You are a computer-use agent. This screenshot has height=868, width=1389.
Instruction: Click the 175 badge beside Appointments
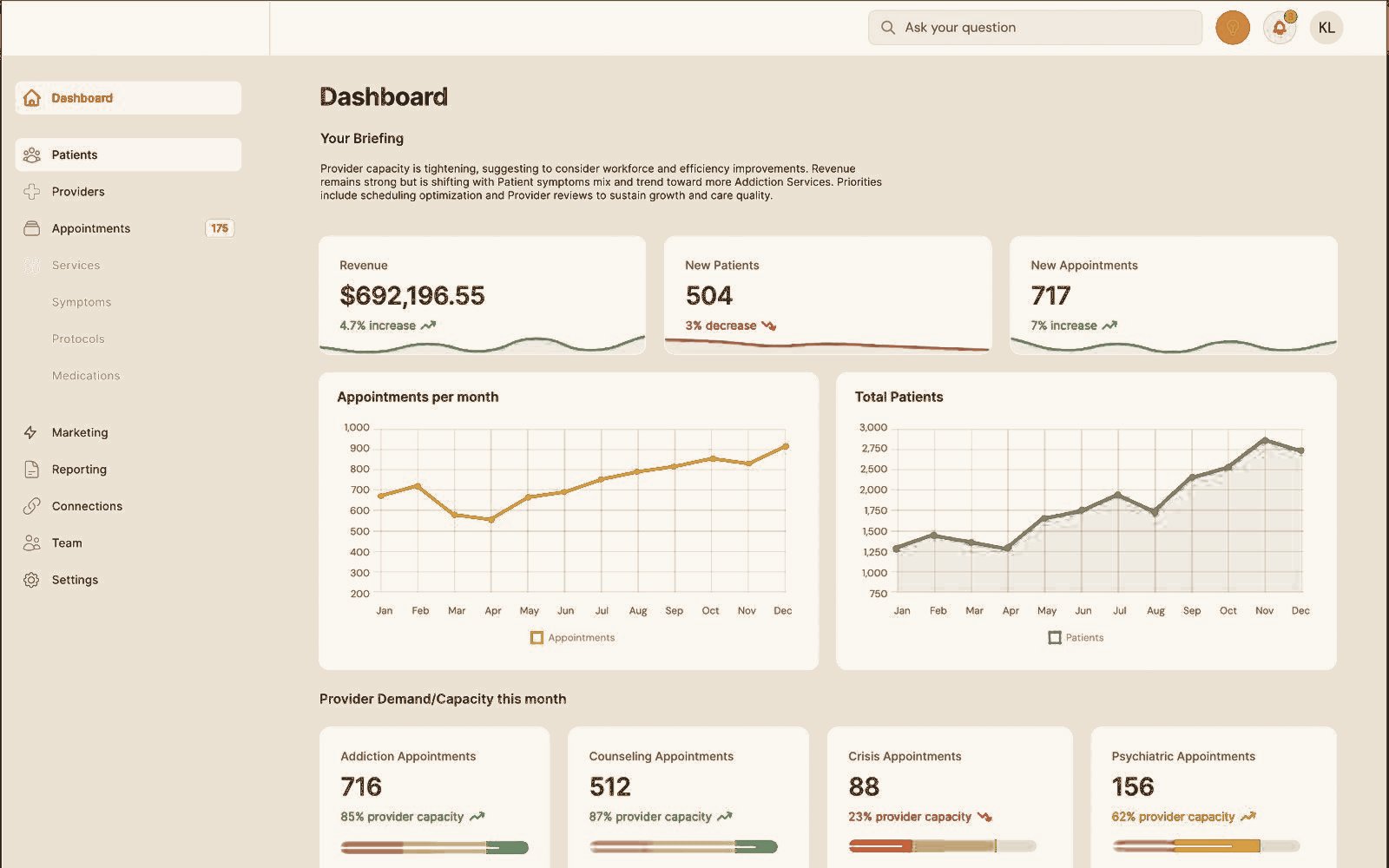(220, 228)
